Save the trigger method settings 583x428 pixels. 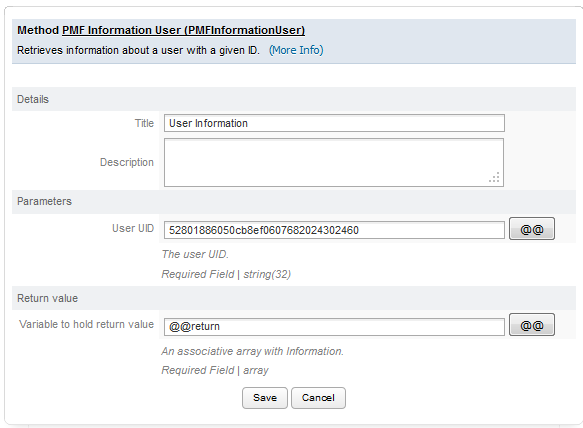[x=265, y=398]
